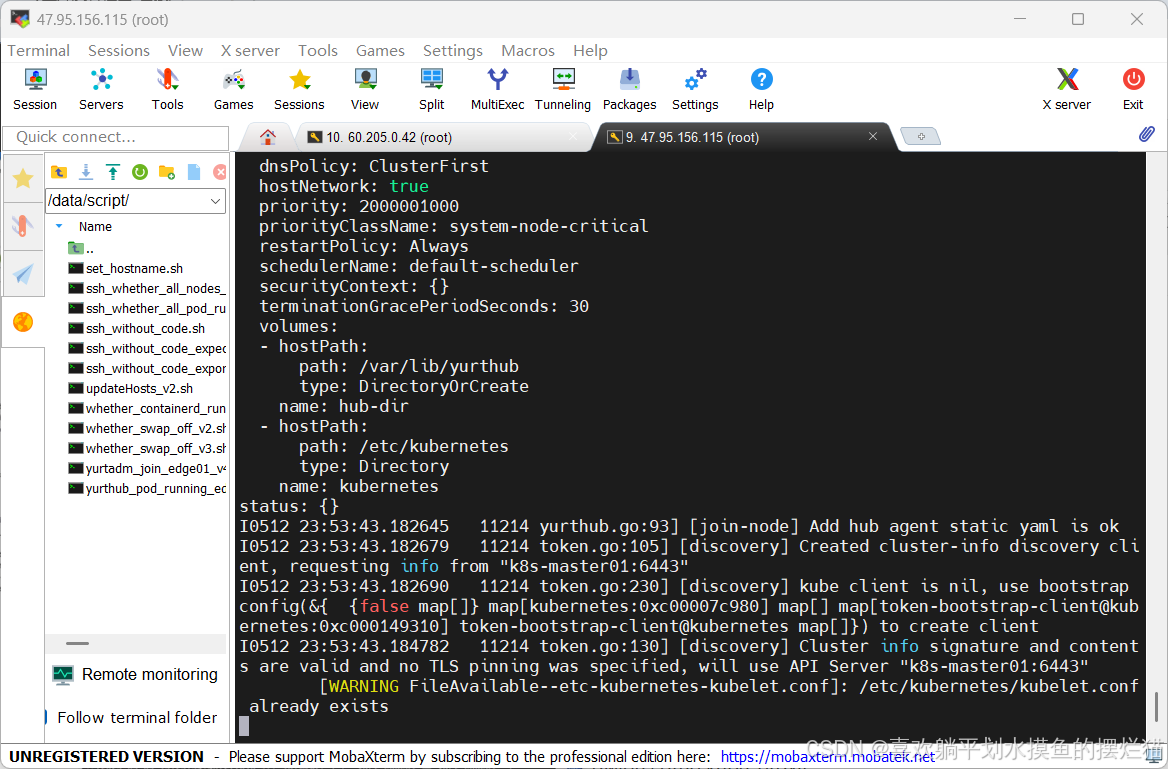This screenshot has height=769, width=1168.
Task: Select the '..' parent directory entry
Action: click(x=80, y=249)
